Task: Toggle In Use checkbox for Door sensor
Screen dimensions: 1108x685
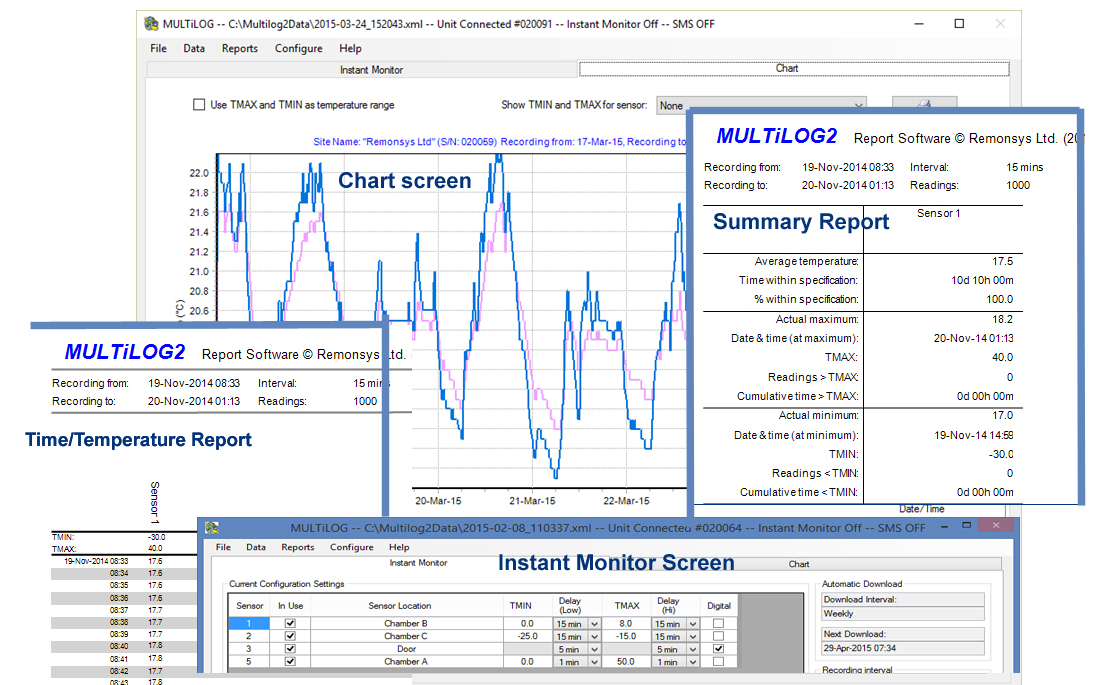Action: pos(290,648)
